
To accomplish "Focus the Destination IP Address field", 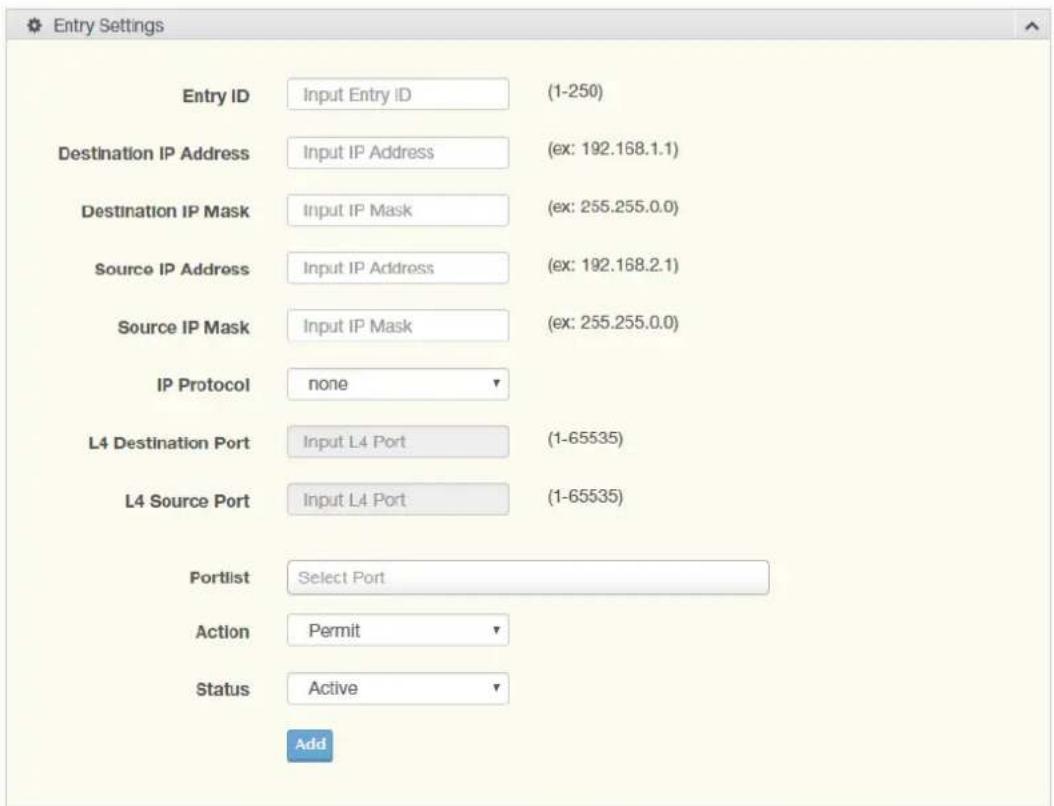I will (x=398, y=153).
